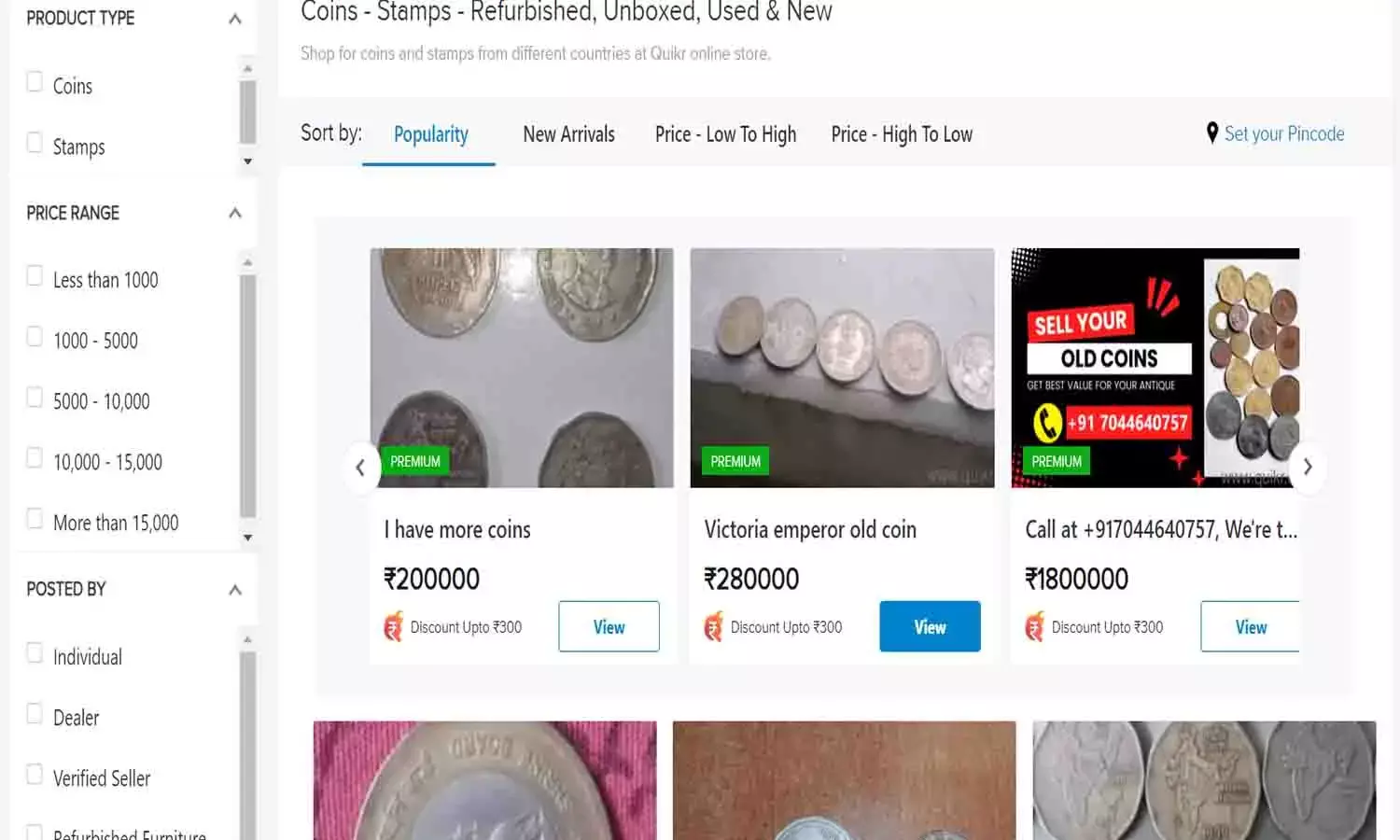This screenshot has height=840, width=1400.
Task: Collapse the Product Type filter section
Action: pyautogui.click(x=235, y=19)
